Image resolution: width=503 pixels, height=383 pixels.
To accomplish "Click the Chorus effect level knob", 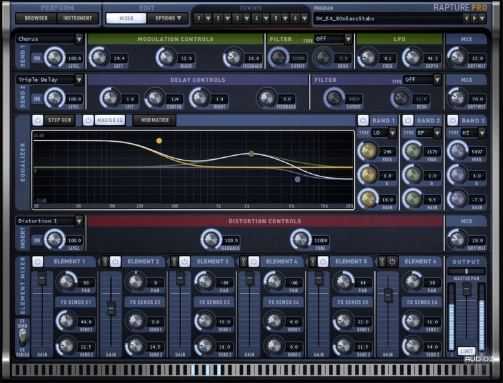I will click(x=55, y=58).
